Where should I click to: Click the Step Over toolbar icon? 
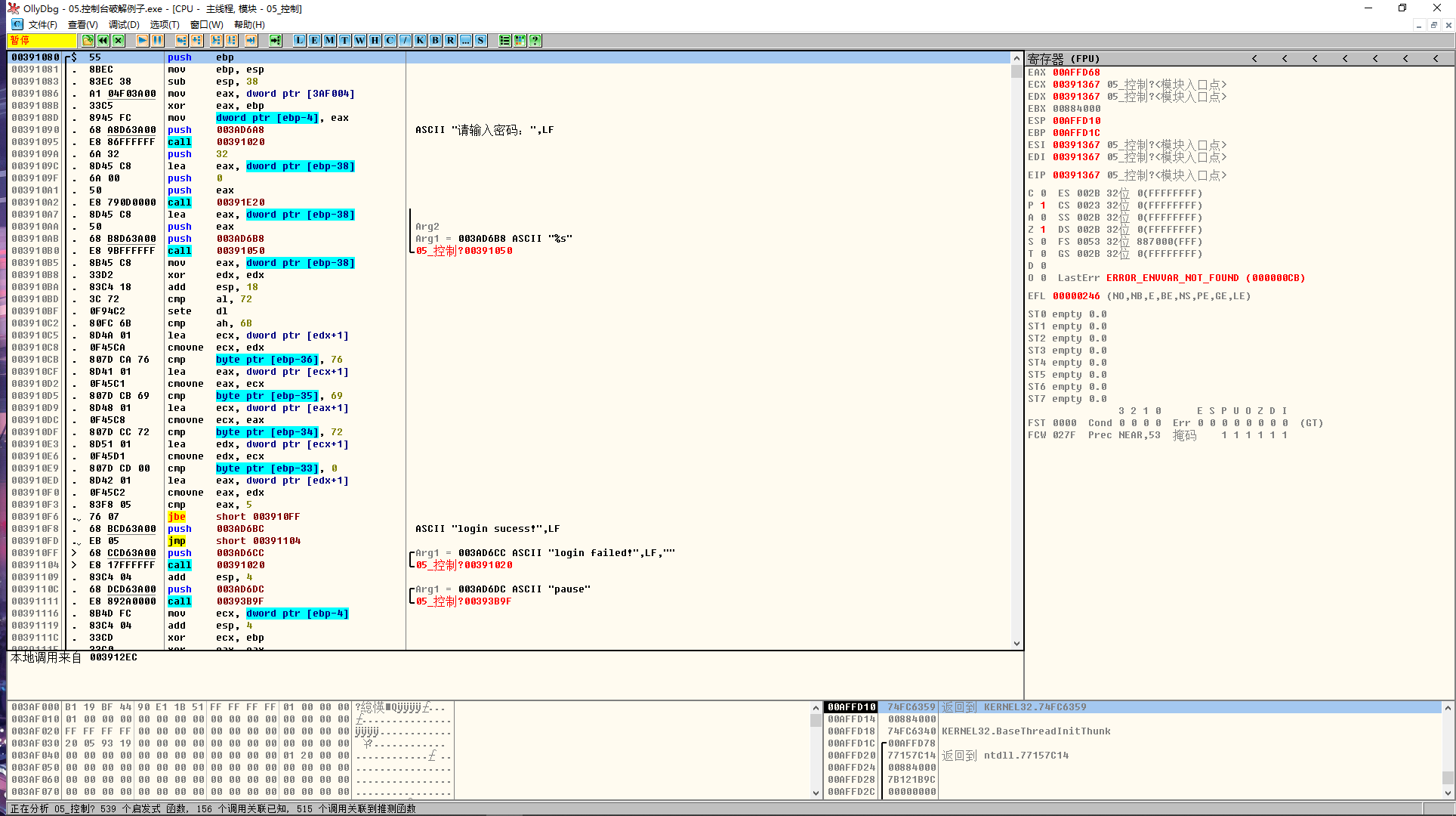coord(196,41)
